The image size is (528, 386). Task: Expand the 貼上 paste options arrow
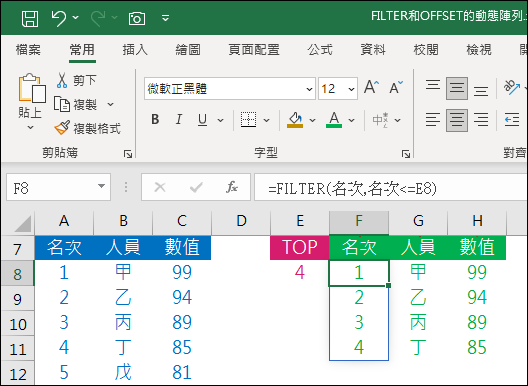30,128
